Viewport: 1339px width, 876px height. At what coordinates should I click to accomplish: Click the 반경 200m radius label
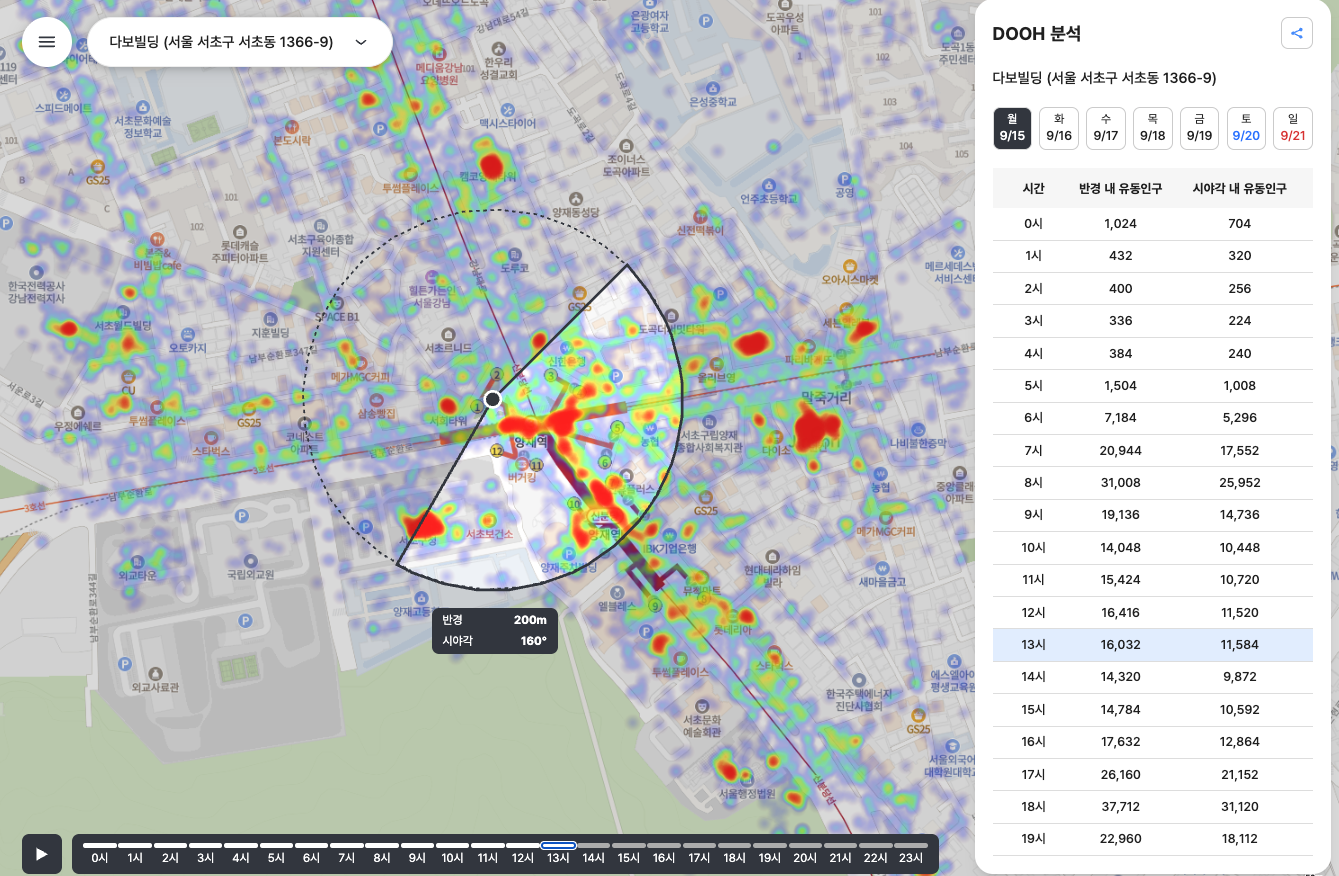click(495, 620)
